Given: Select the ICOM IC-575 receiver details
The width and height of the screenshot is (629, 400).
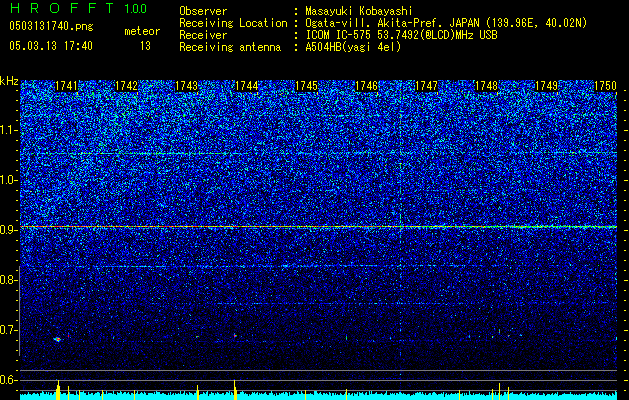Looking at the screenshot, I should [401, 35].
